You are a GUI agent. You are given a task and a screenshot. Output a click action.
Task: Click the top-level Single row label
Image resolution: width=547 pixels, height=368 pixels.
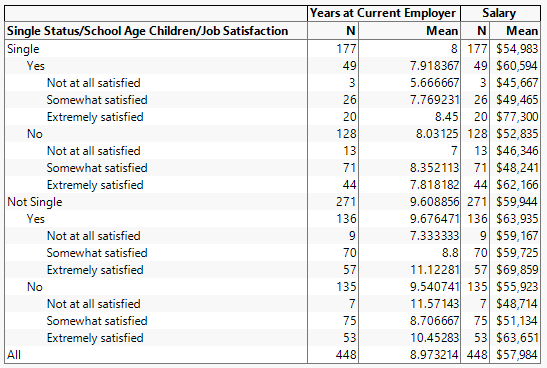click(x=23, y=49)
